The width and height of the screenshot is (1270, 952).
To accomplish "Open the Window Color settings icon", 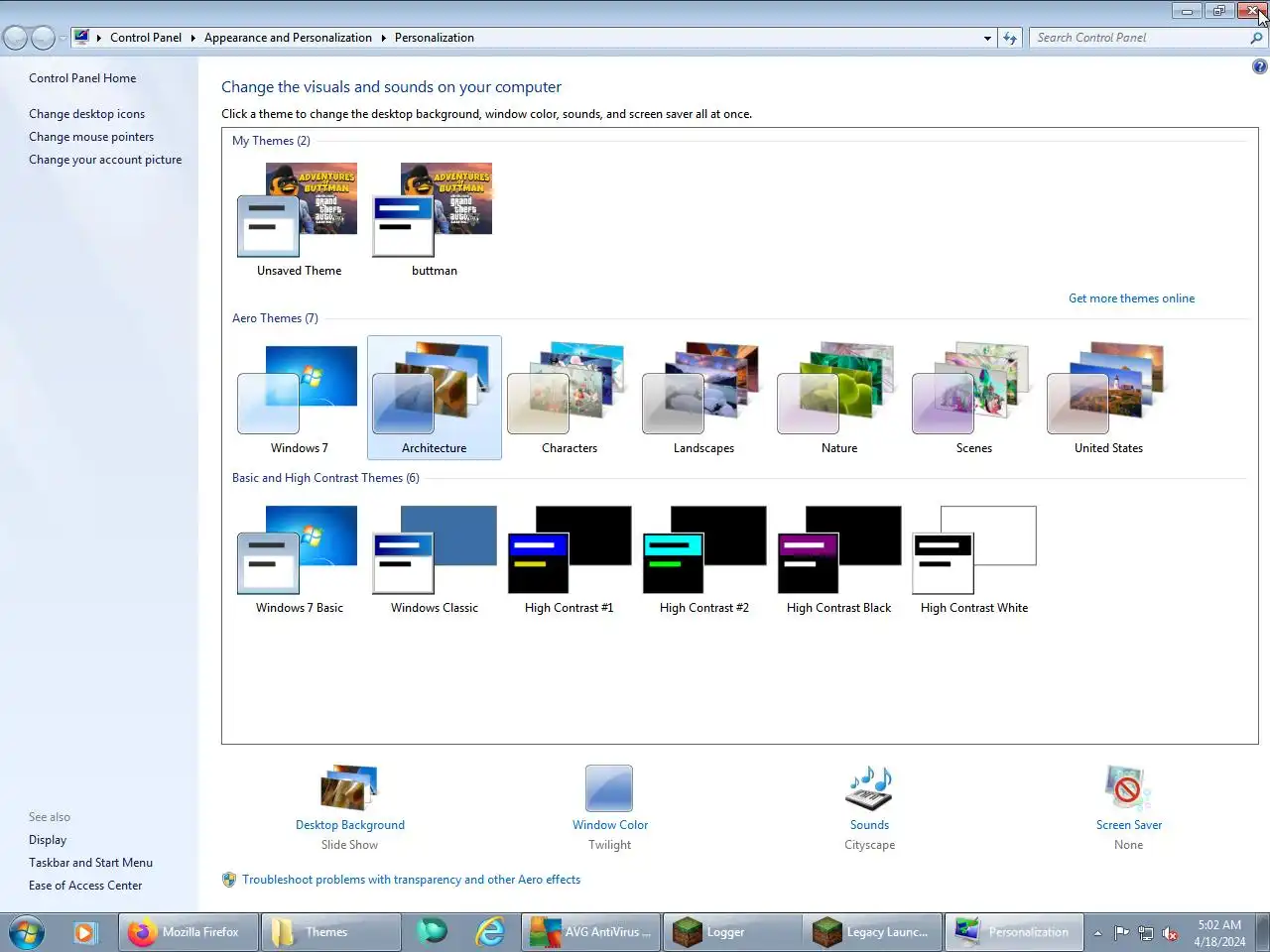I will click(x=609, y=788).
